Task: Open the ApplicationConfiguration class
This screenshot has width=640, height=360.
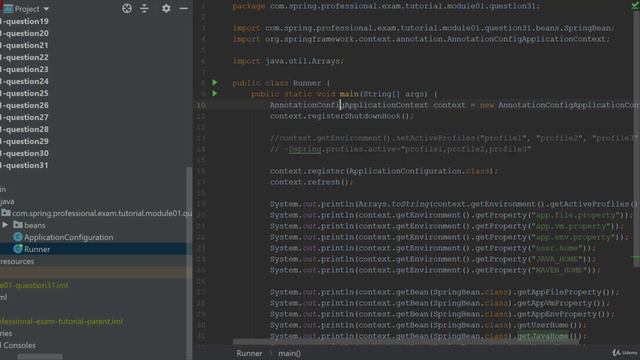Action: (69, 237)
